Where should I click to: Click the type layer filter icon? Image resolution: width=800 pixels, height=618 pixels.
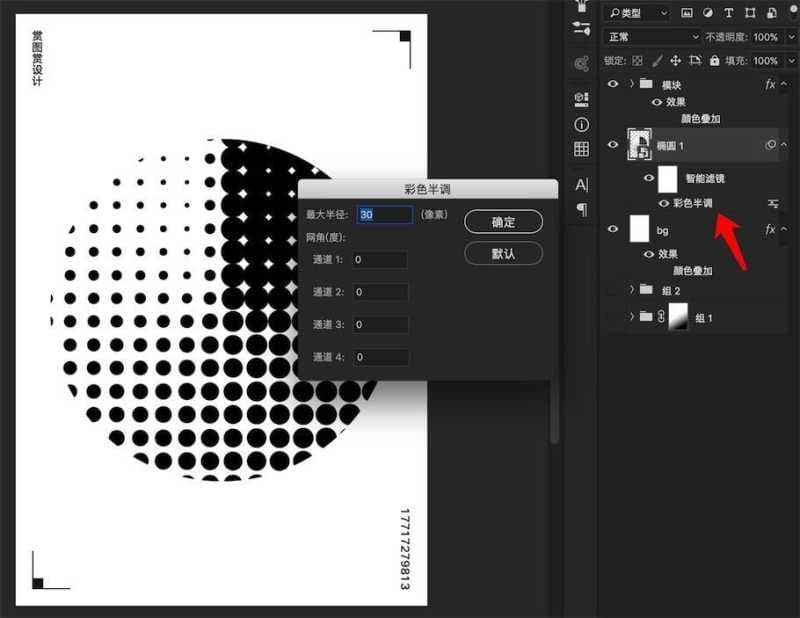point(728,13)
